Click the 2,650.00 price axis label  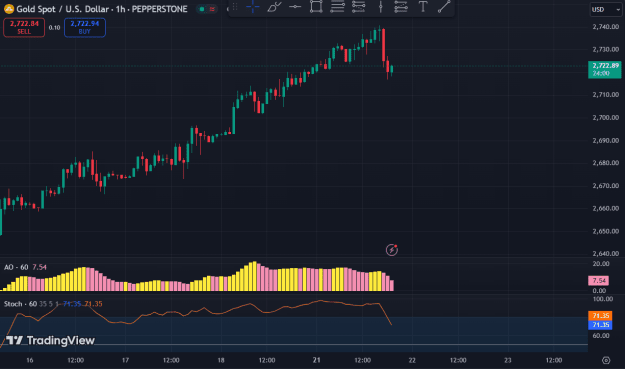tap(605, 231)
